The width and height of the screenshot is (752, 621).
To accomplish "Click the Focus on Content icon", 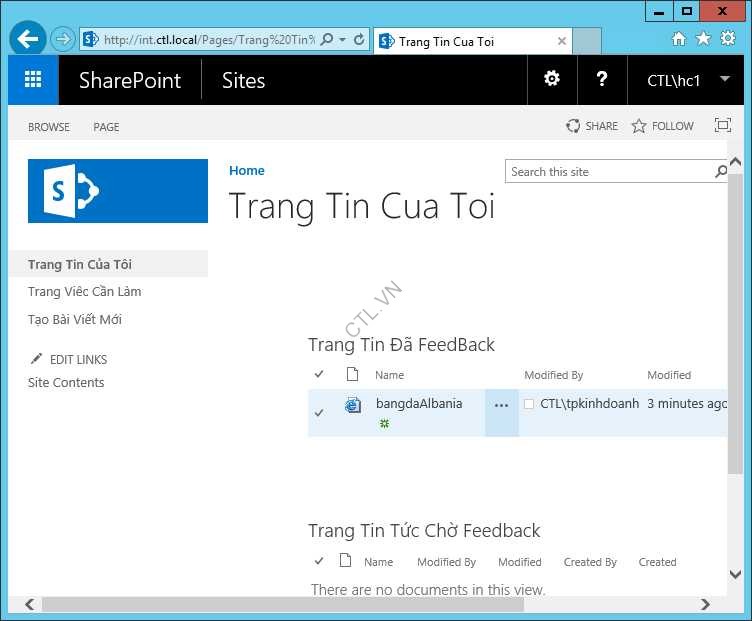I will pos(722,126).
